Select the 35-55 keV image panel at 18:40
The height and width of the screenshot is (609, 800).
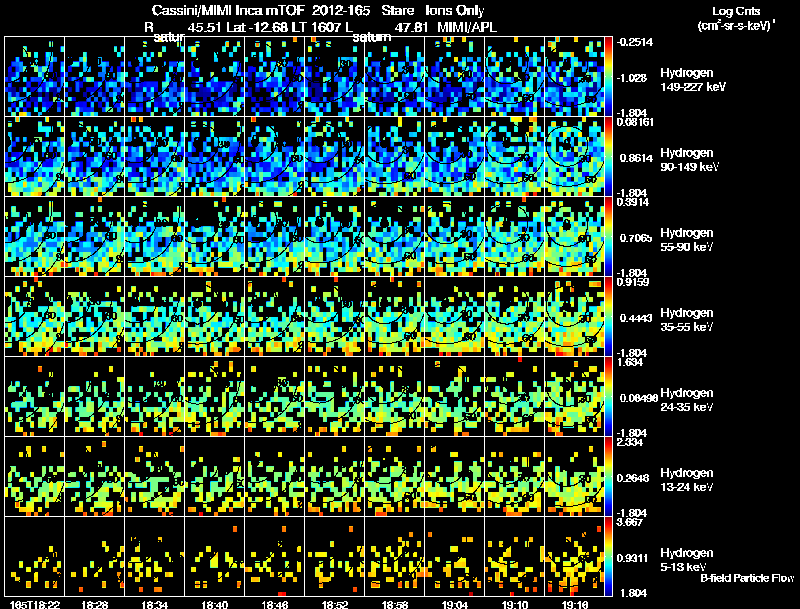coord(215,317)
